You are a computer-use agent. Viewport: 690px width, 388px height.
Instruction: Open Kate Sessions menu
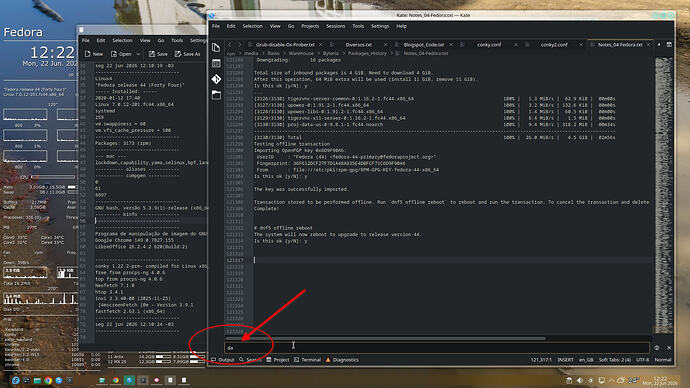click(336, 26)
